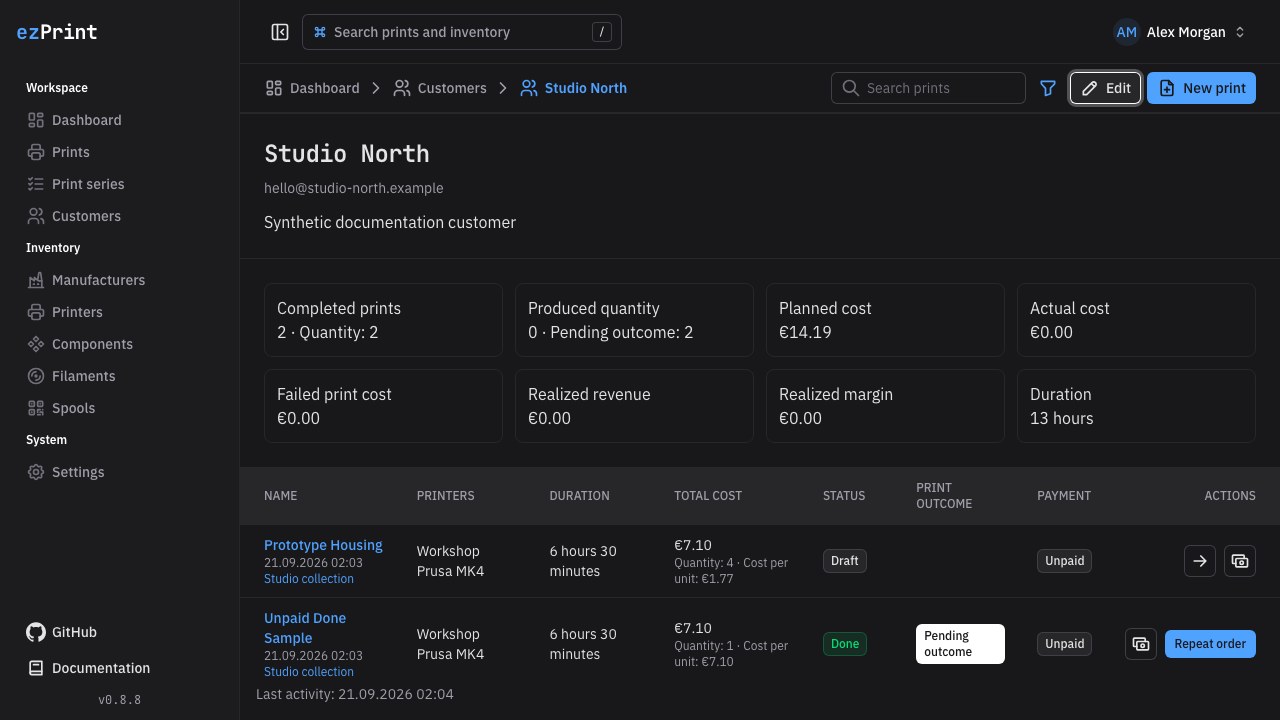Click the Planned cost €14.19 card
Viewport: 1280px width, 720px height.
coord(885,320)
